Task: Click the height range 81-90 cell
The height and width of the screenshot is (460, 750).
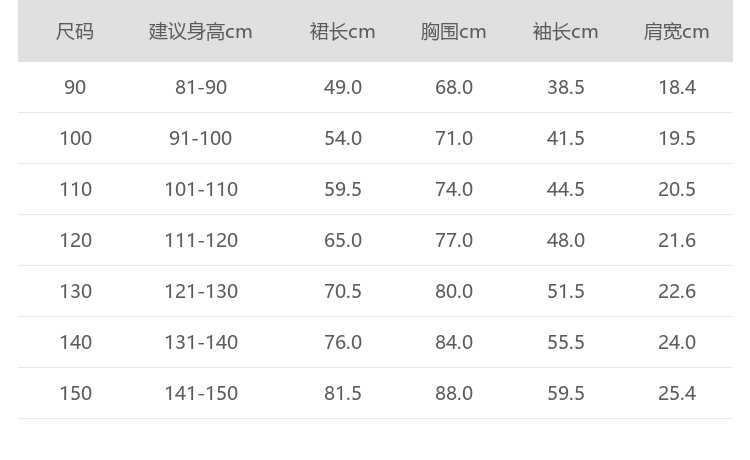Action: 201,87
